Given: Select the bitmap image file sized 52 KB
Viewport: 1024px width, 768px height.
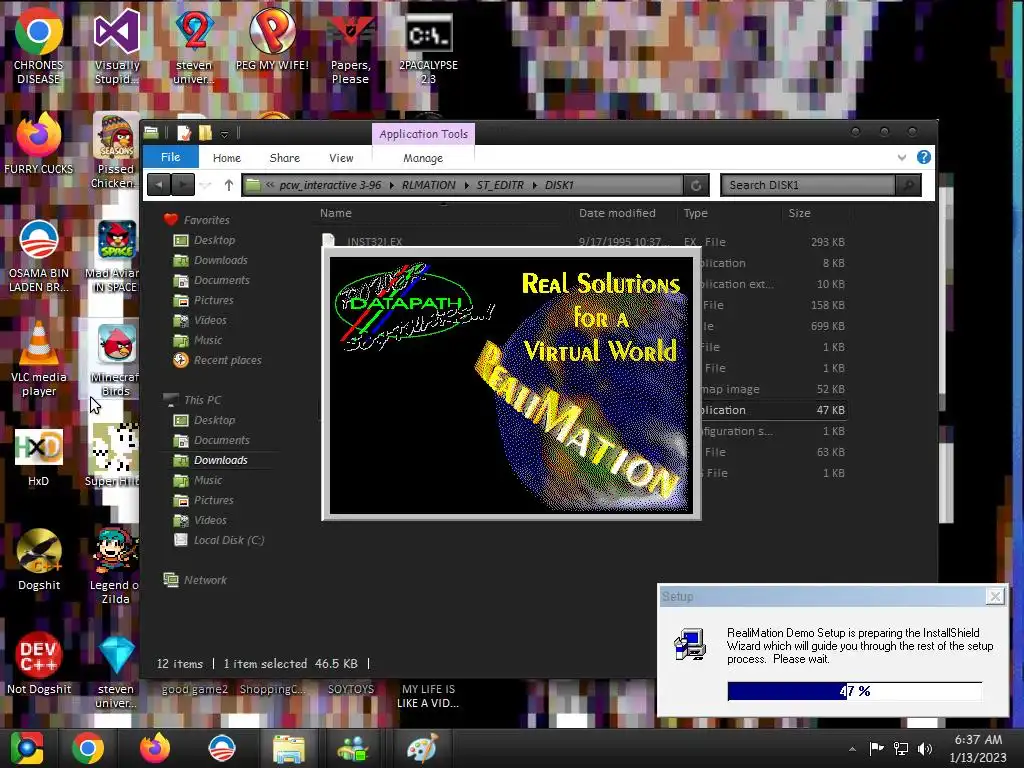Looking at the screenshot, I should (775, 389).
